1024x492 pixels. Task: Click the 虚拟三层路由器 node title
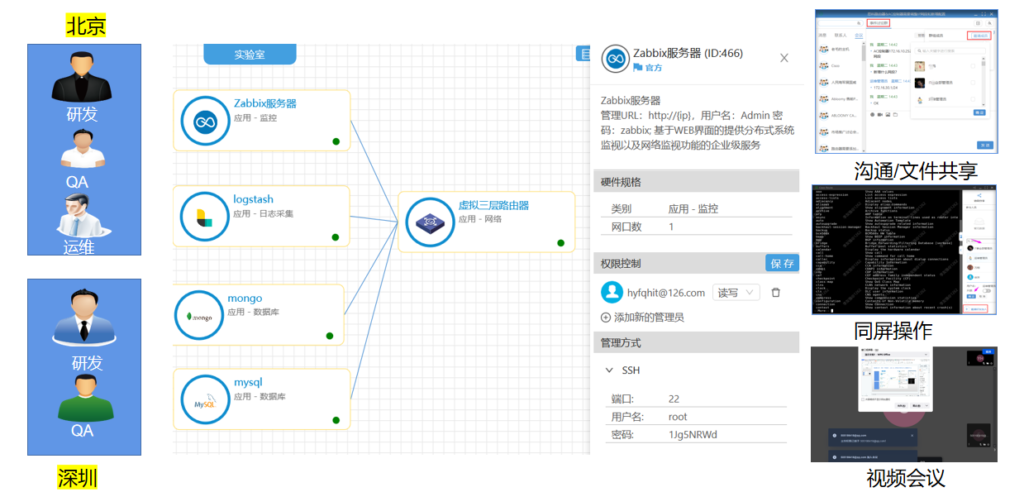tap(494, 205)
